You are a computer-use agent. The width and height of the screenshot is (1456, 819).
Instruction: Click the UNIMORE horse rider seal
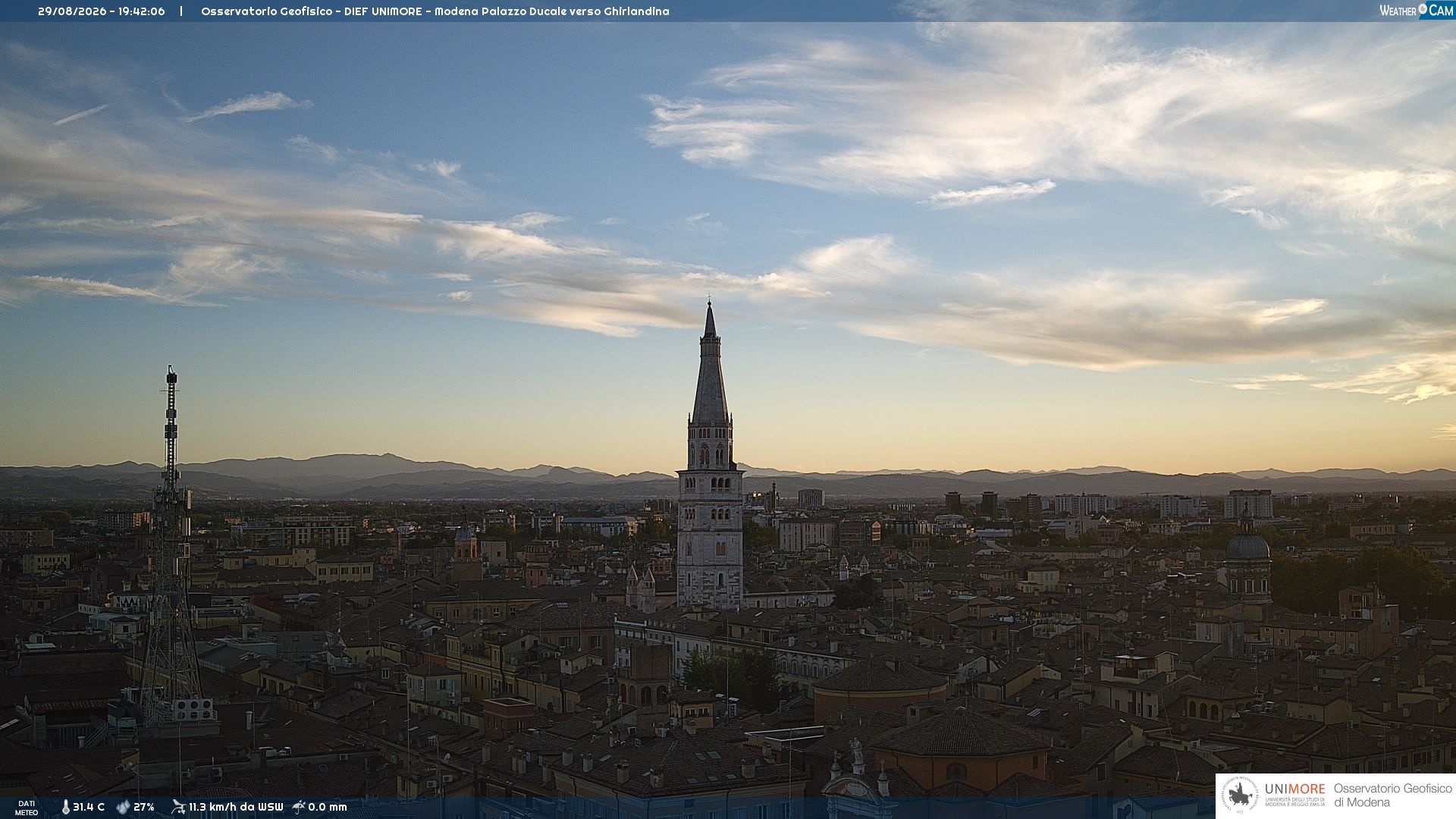tap(1240, 795)
